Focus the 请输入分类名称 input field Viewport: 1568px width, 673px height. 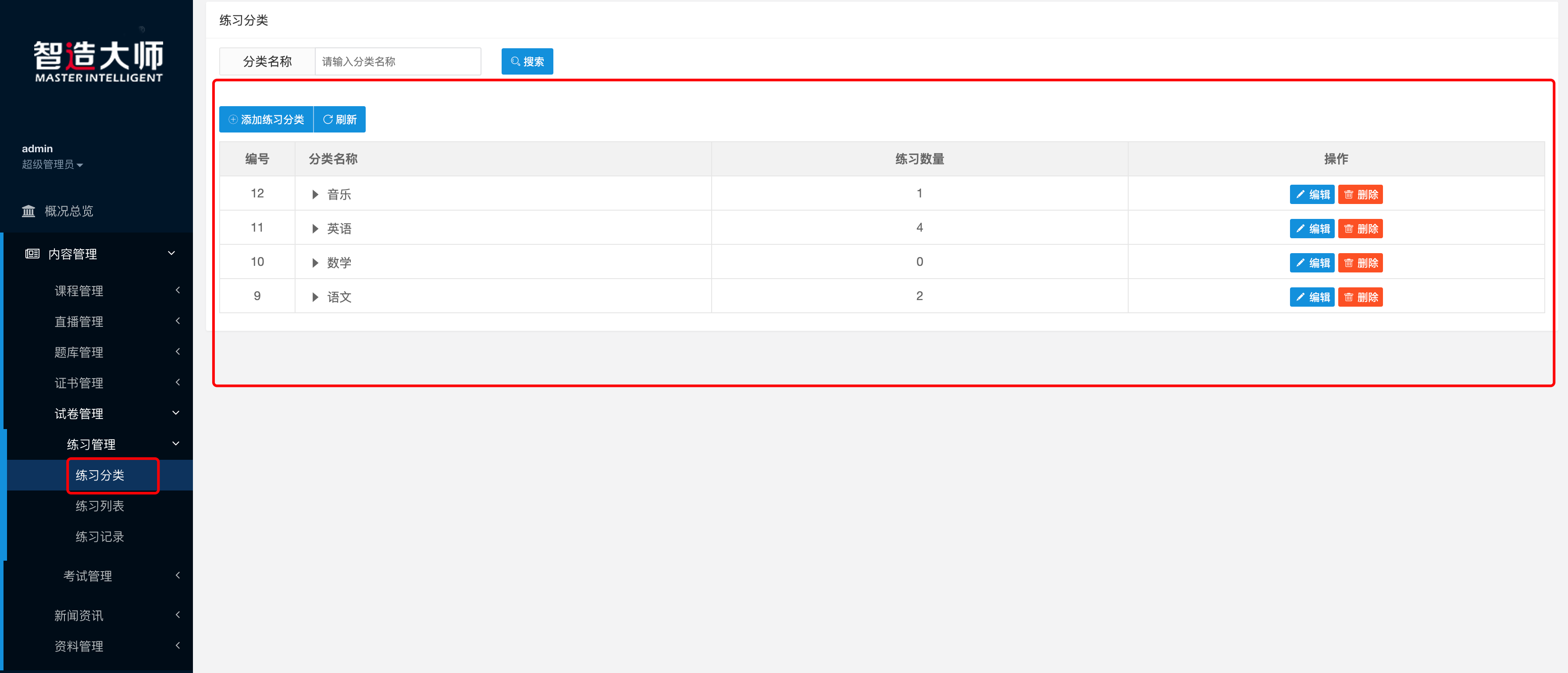398,61
